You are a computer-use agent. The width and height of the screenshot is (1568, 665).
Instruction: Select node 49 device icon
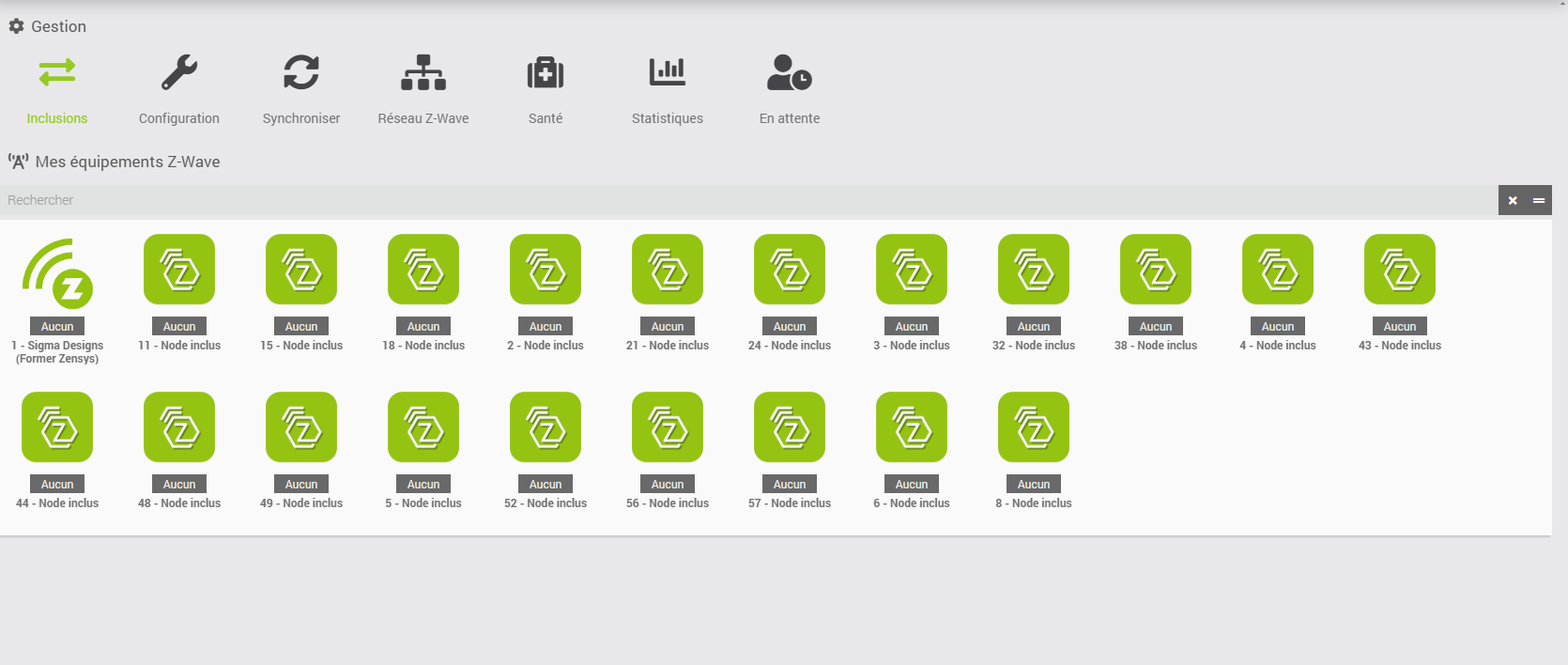301,427
